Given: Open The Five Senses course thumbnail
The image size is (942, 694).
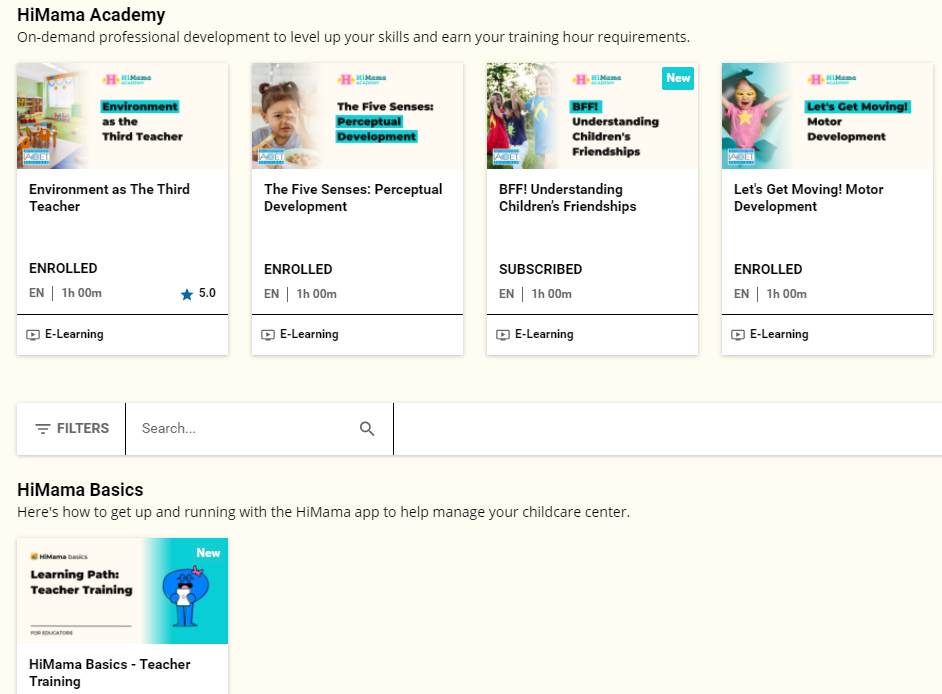Looking at the screenshot, I should click(357, 116).
